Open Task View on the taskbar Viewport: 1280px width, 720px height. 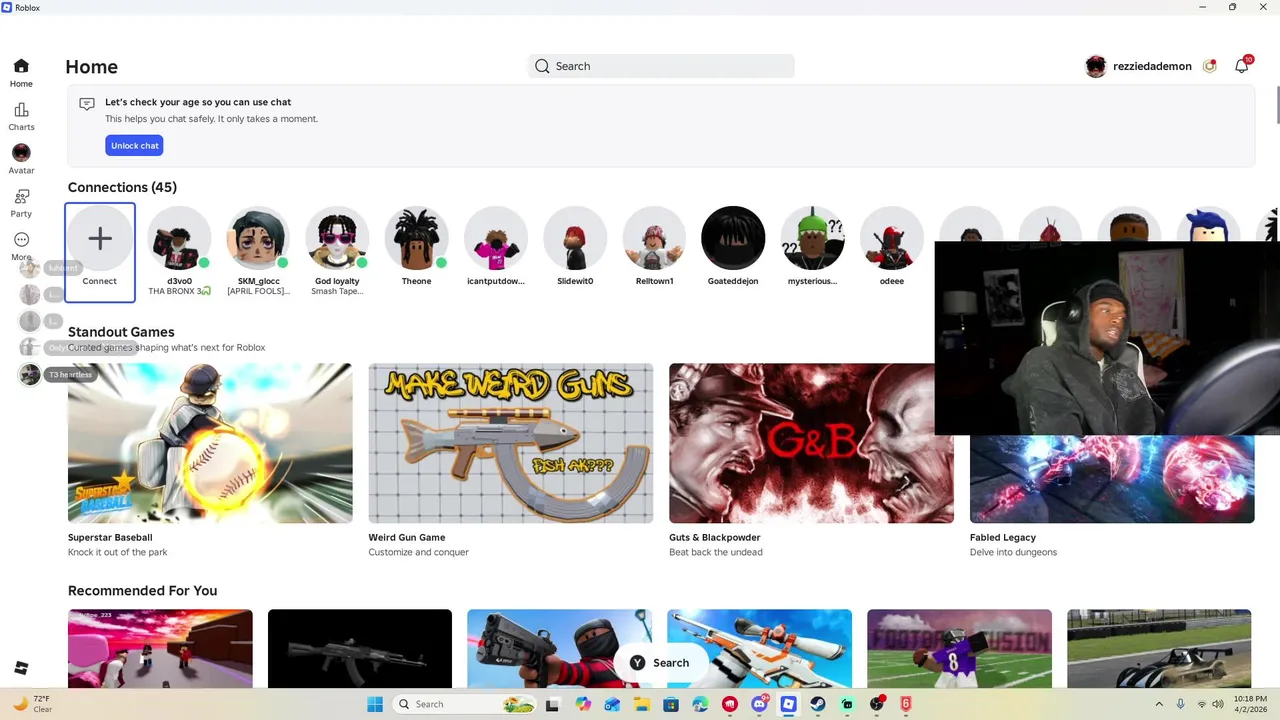pos(552,704)
